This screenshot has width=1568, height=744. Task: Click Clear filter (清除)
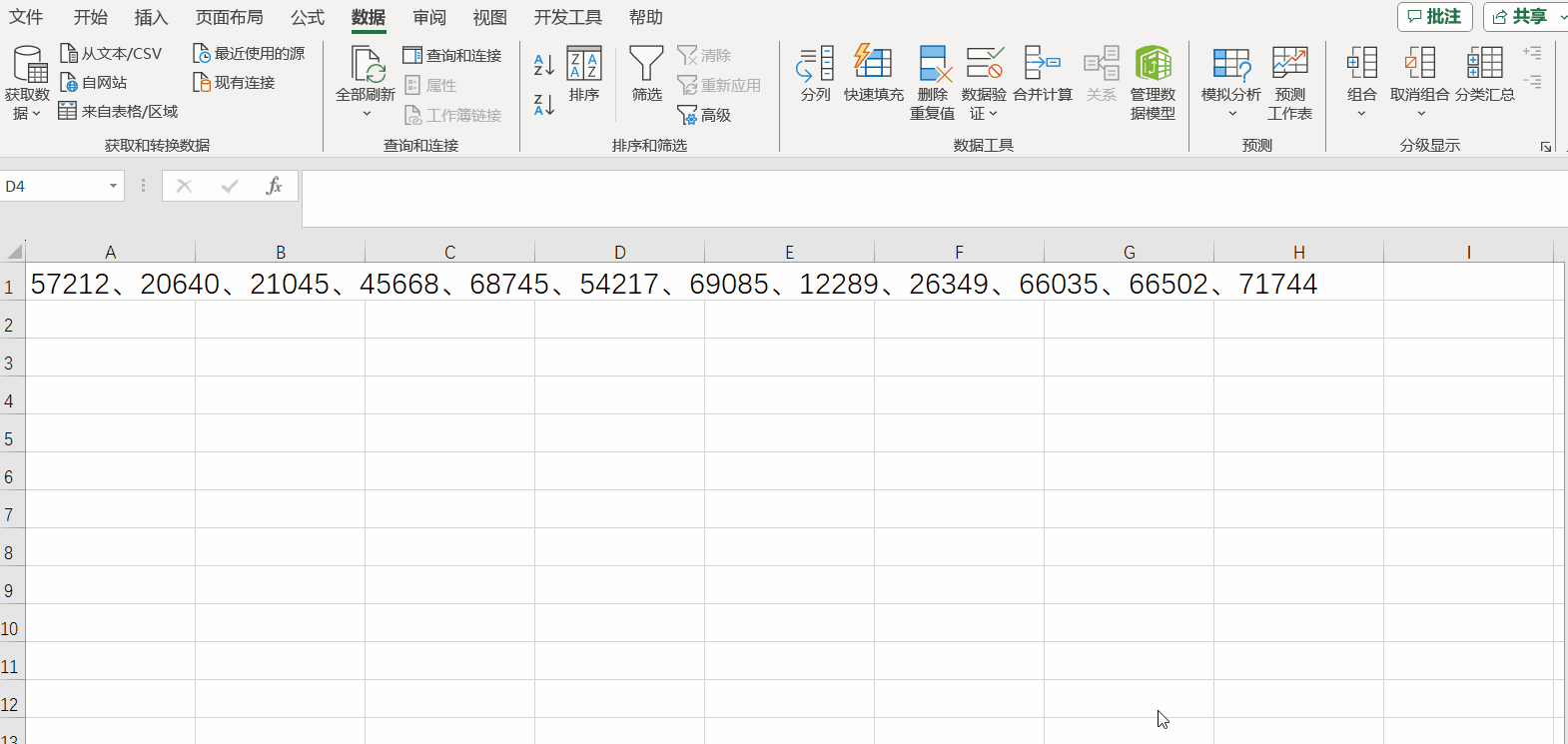(x=704, y=55)
